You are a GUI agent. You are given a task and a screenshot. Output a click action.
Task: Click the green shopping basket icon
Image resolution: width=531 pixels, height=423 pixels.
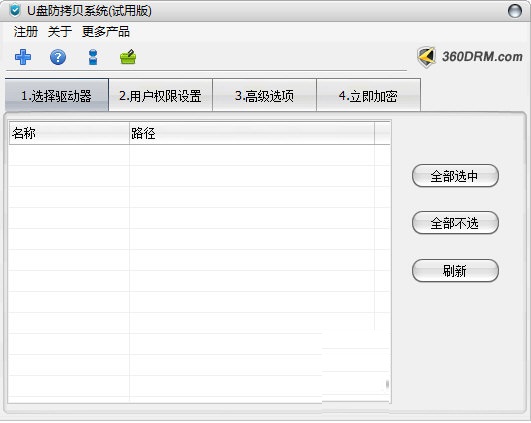pos(128,57)
